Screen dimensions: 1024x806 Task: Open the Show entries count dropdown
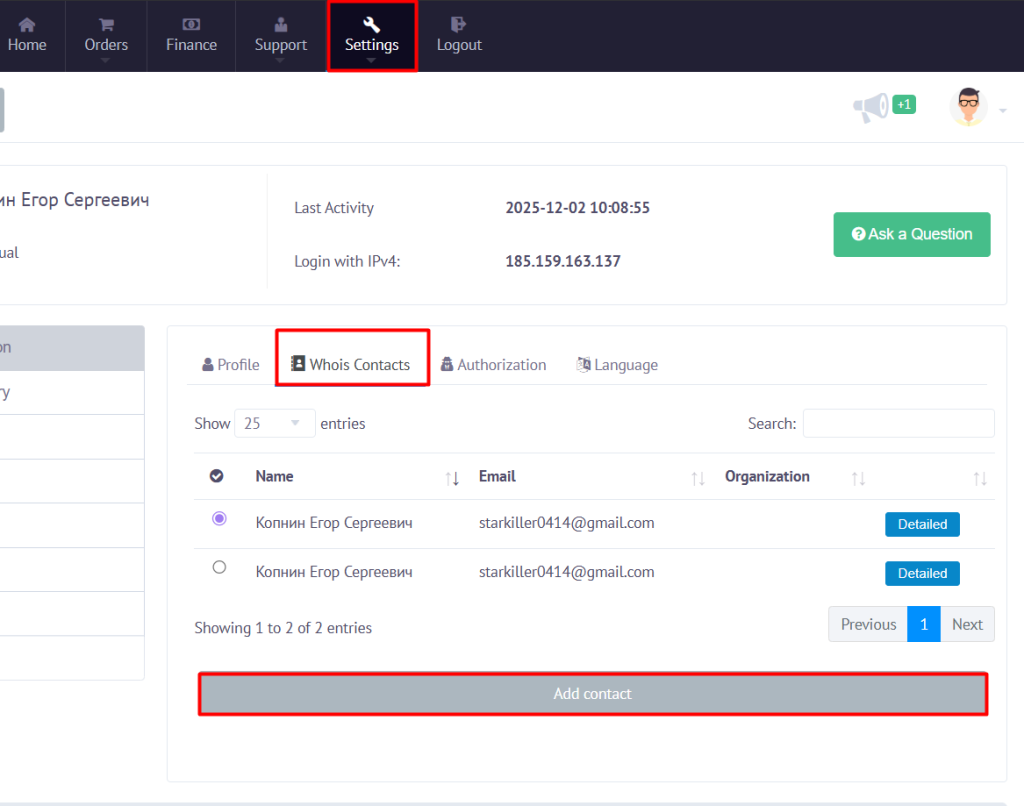tap(274, 423)
